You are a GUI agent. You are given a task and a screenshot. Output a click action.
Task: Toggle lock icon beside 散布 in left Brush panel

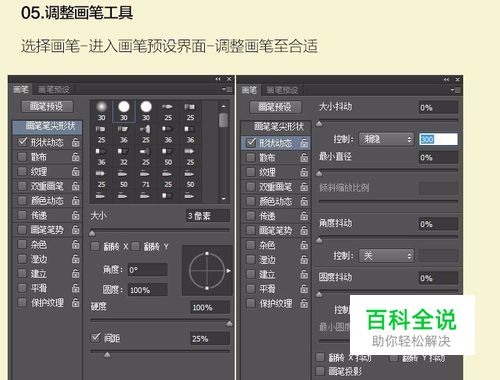pyautogui.click(x=76, y=157)
